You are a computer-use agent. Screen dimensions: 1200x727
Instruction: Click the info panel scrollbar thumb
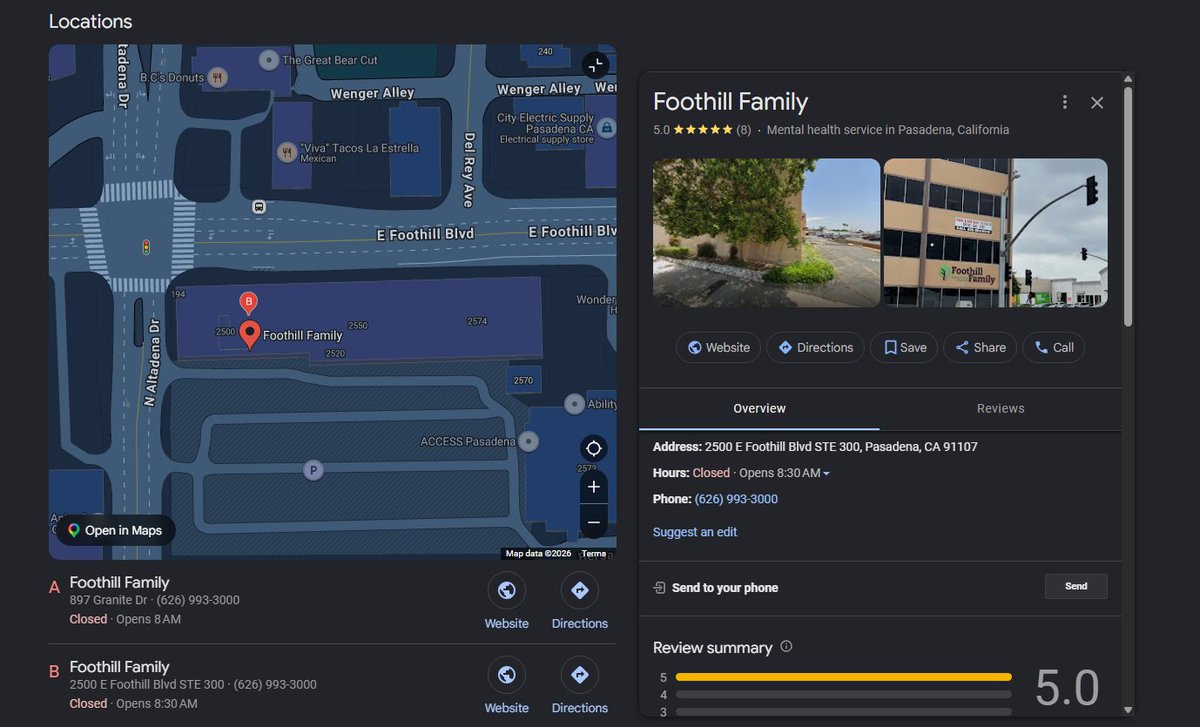[1128, 205]
